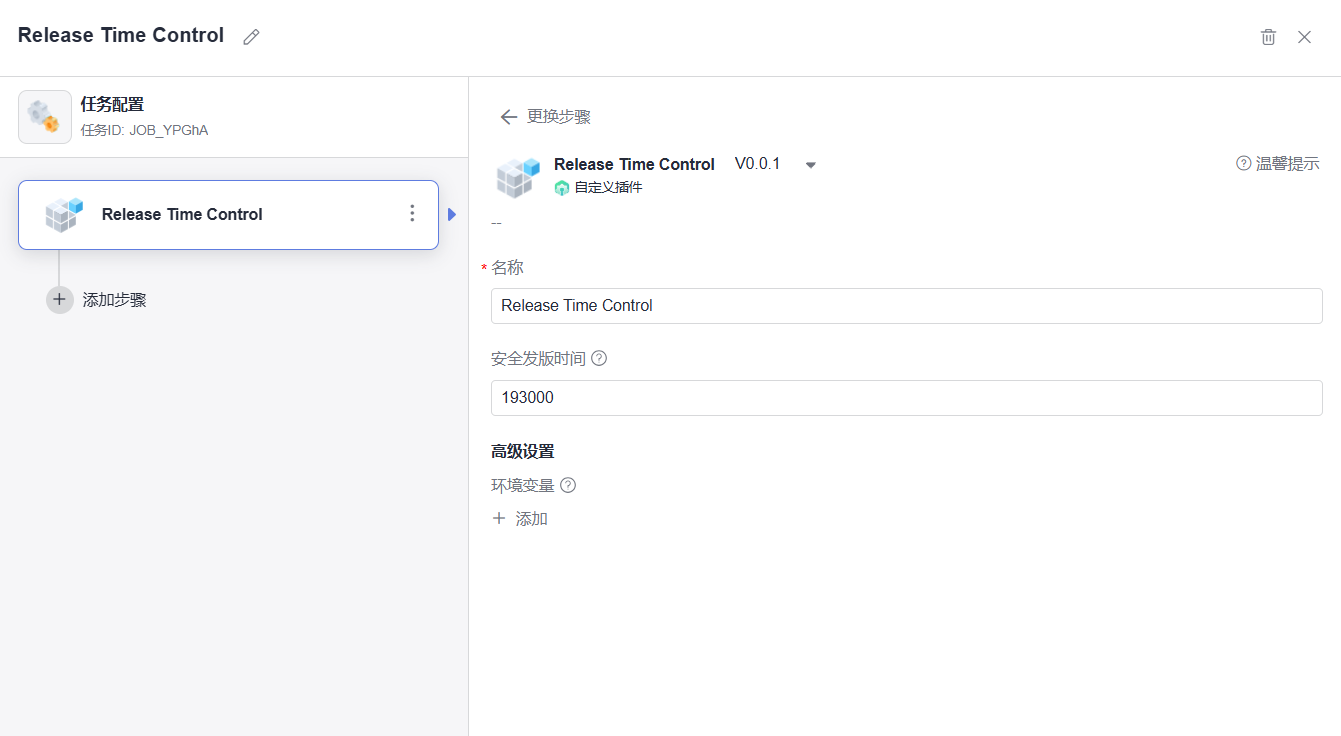Select the Release Time Control step card
1341x736 pixels.
pos(228,214)
